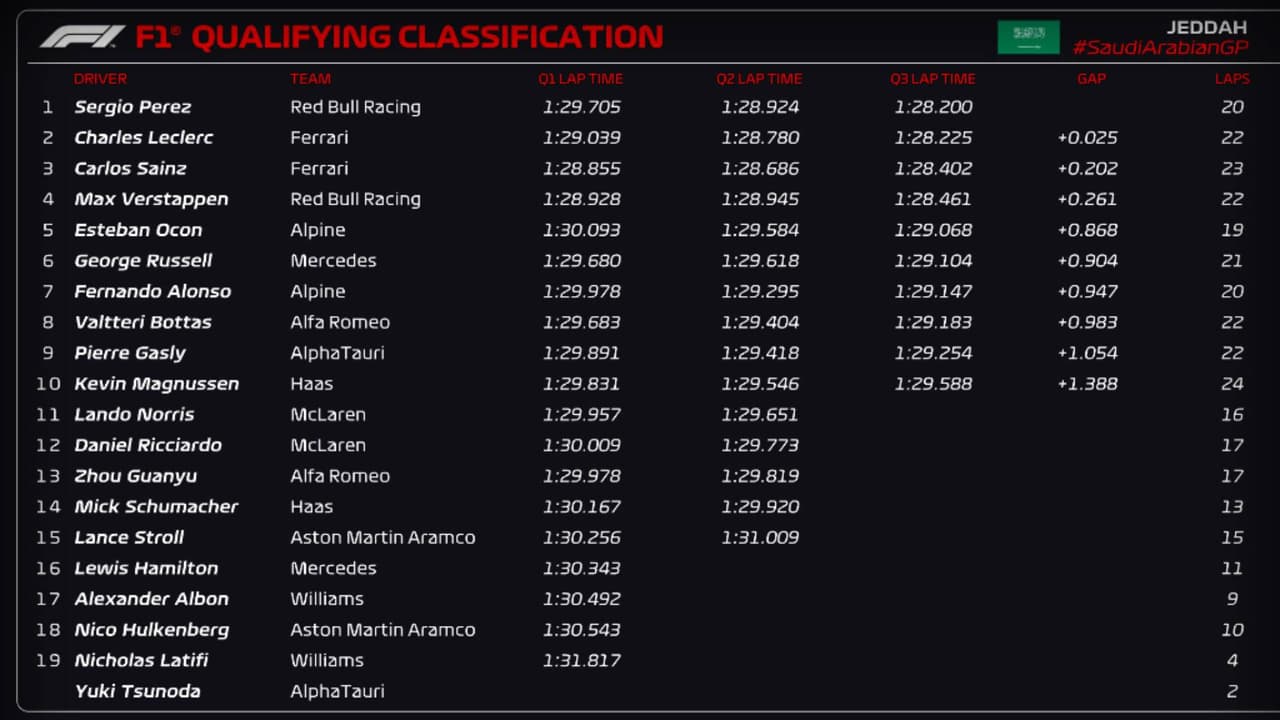The width and height of the screenshot is (1280, 720).
Task: Select Charles Leclerc's name
Action: (x=143, y=138)
